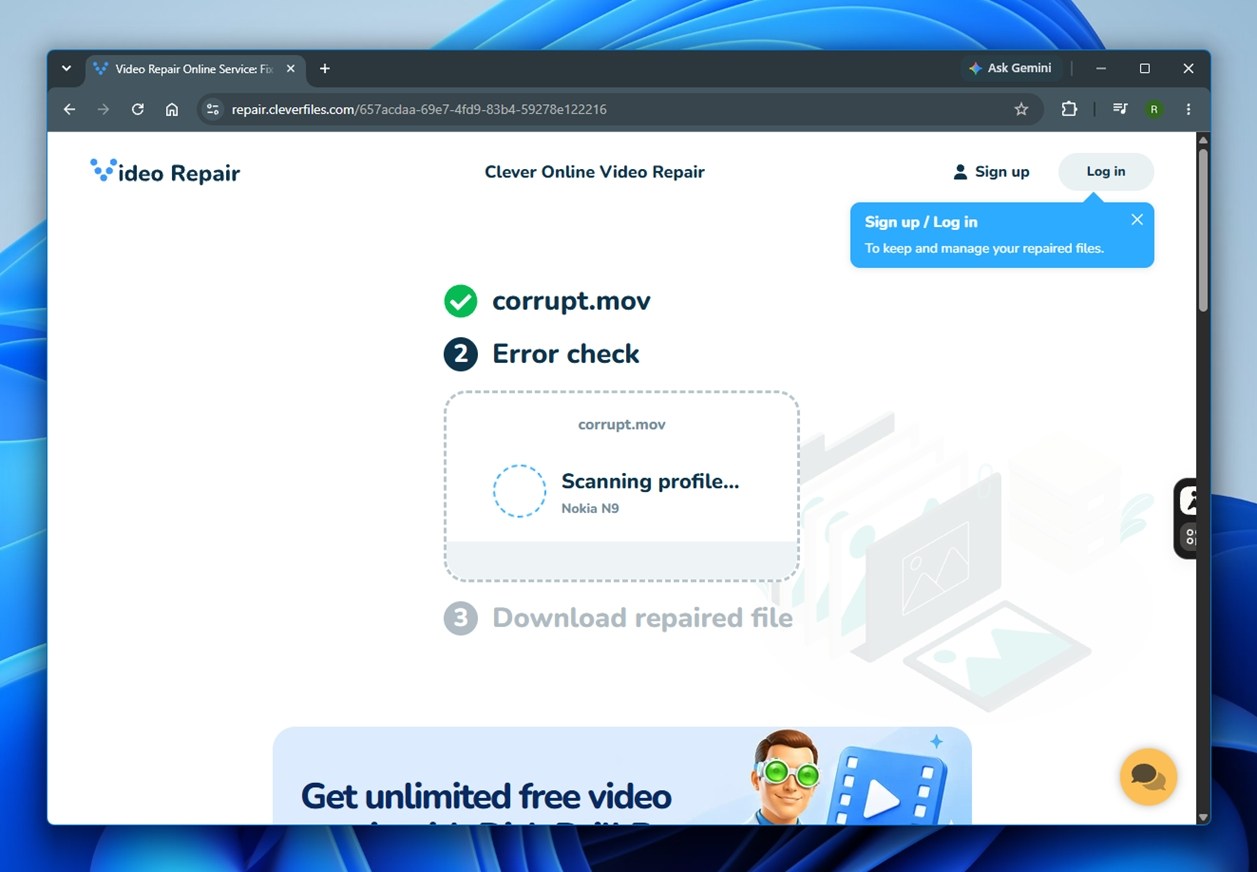Click the step 2 number badge
The height and width of the screenshot is (872, 1257).
click(460, 354)
